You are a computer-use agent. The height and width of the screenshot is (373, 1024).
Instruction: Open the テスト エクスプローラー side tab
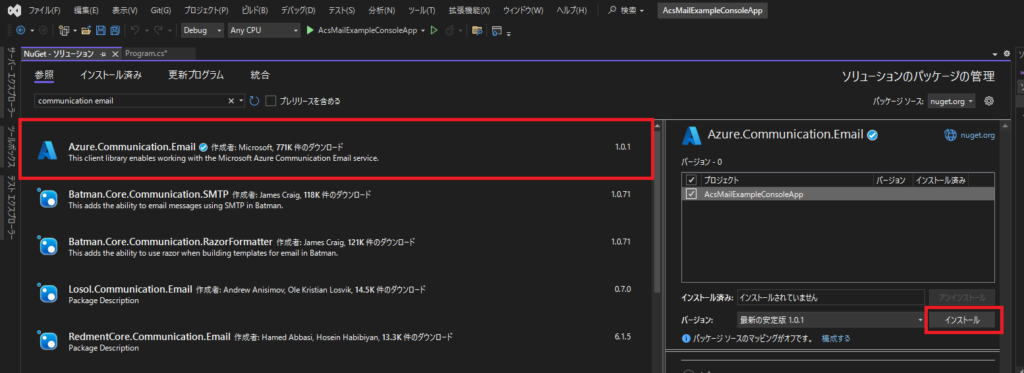coord(10,207)
